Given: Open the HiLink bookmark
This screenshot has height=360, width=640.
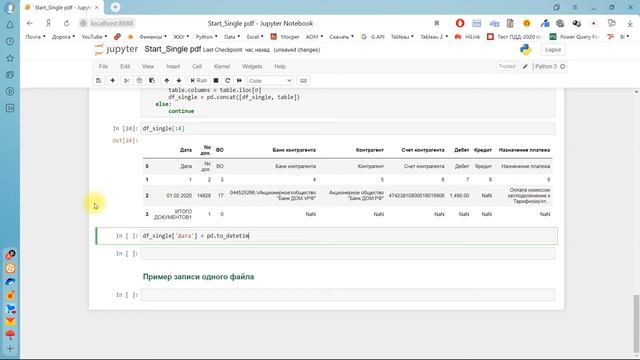Looking at the screenshot, I should click(468, 37).
